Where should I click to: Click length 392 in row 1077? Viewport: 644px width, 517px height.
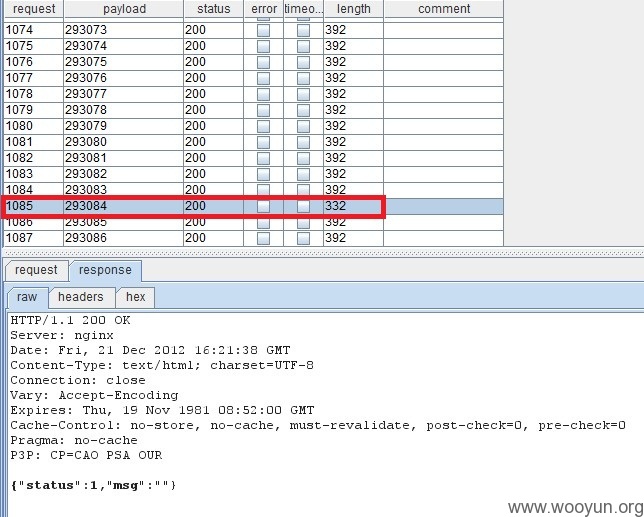(354, 78)
